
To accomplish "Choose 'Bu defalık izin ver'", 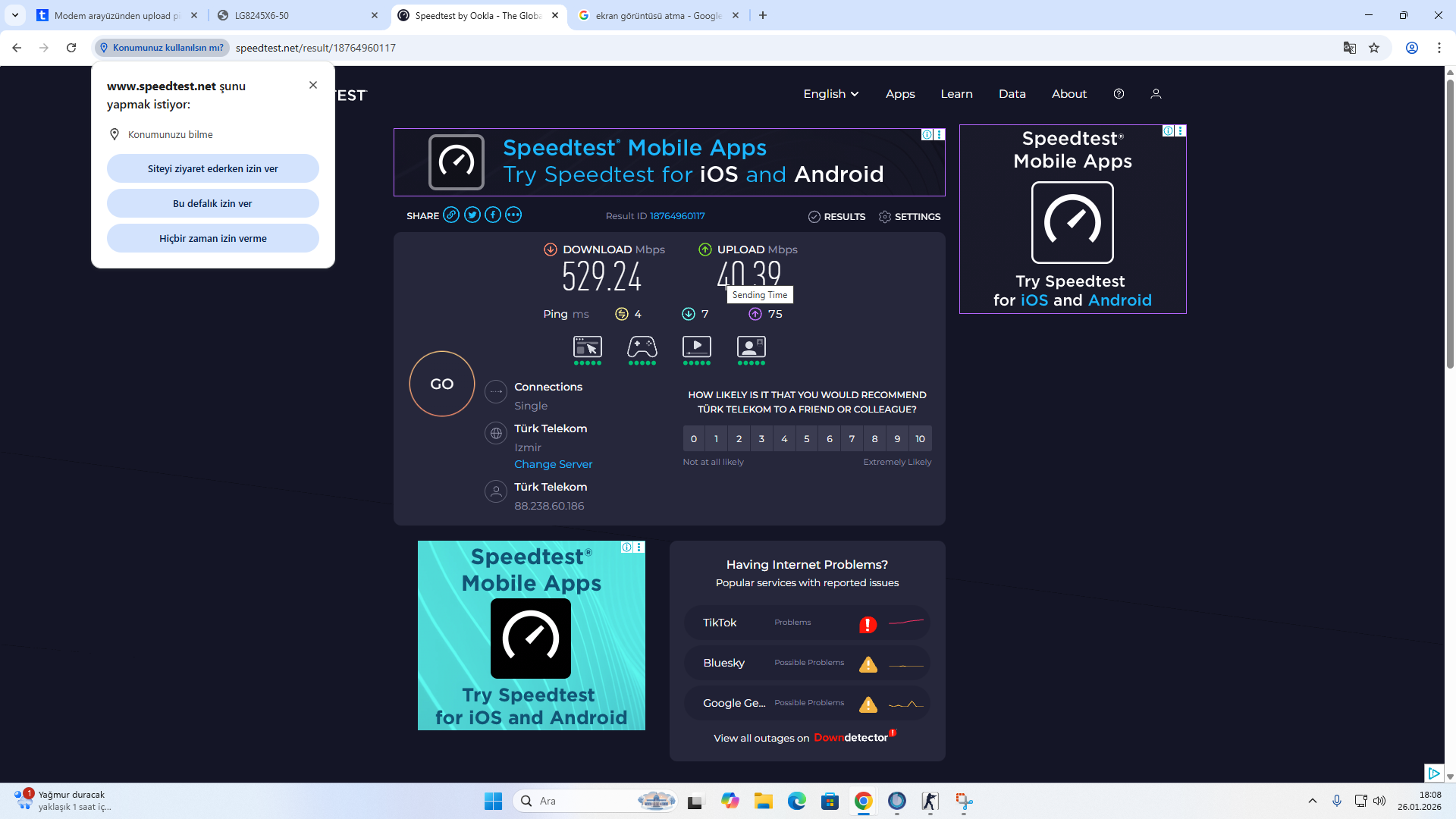I will (x=213, y=203).
